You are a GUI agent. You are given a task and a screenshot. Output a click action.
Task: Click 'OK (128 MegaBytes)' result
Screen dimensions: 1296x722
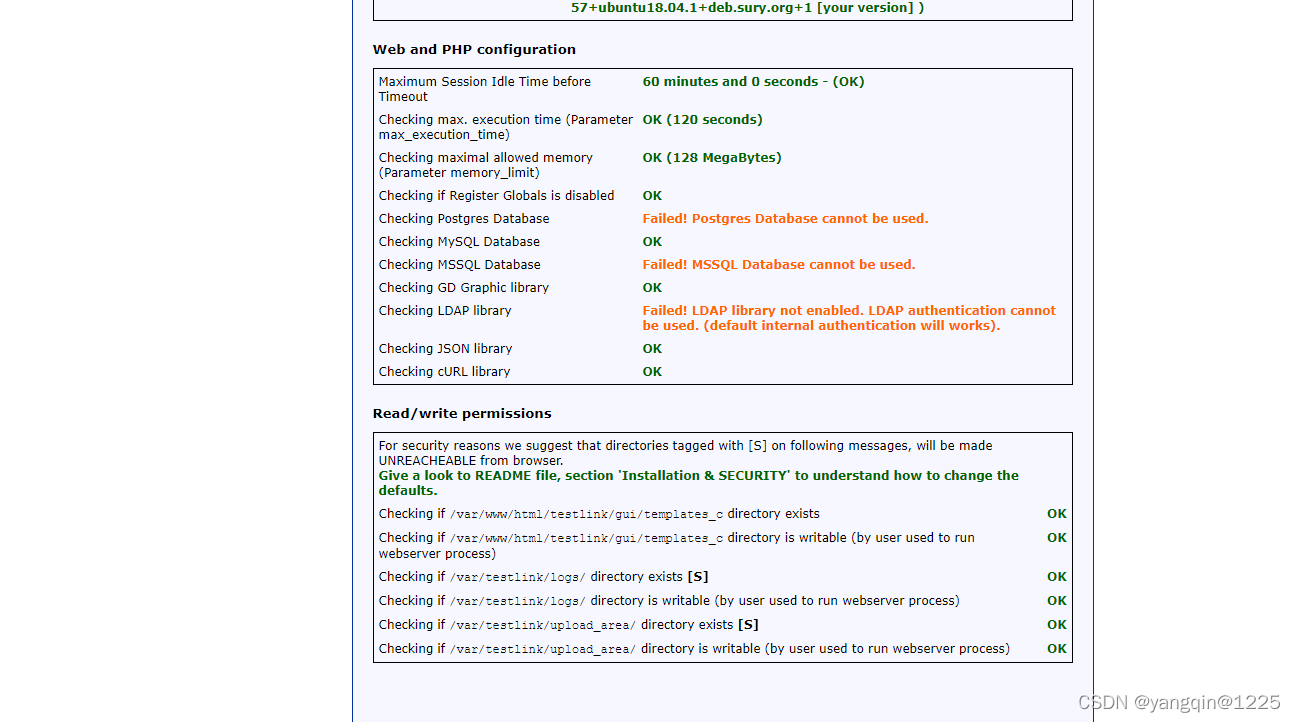(x=712, y=158)
